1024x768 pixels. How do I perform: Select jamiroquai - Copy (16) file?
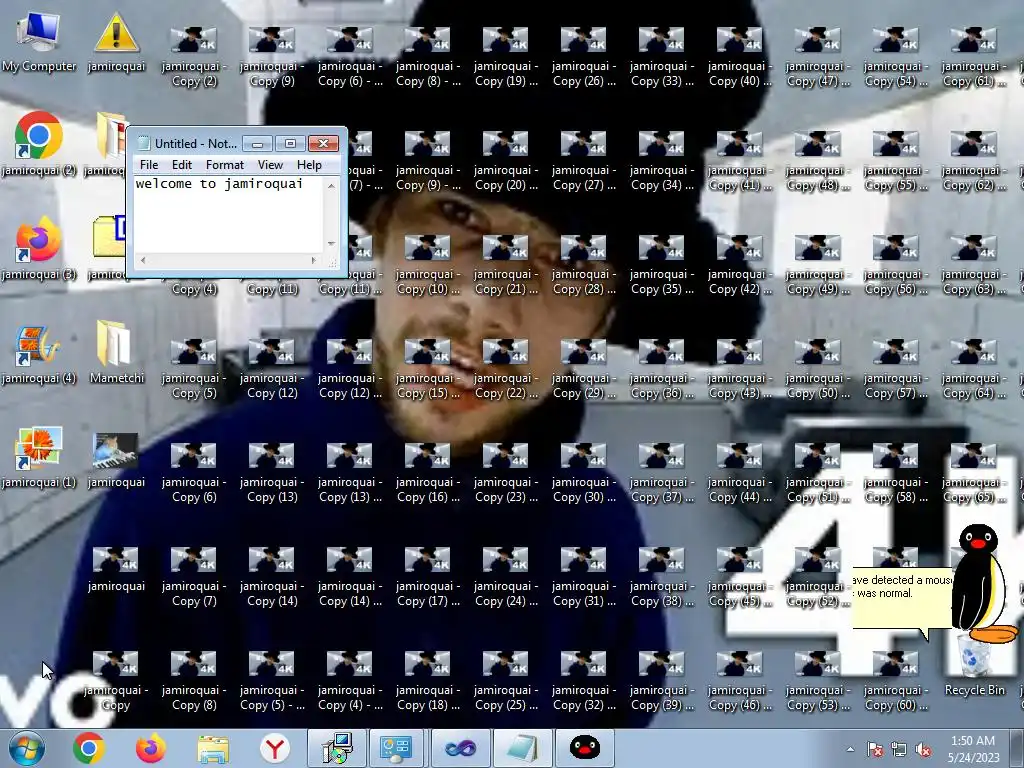[428, 473]
